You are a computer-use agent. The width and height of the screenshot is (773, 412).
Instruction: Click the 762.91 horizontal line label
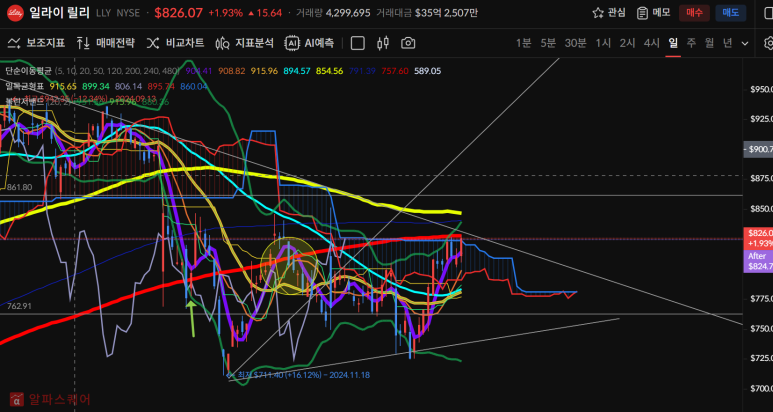tap(20, 306)
